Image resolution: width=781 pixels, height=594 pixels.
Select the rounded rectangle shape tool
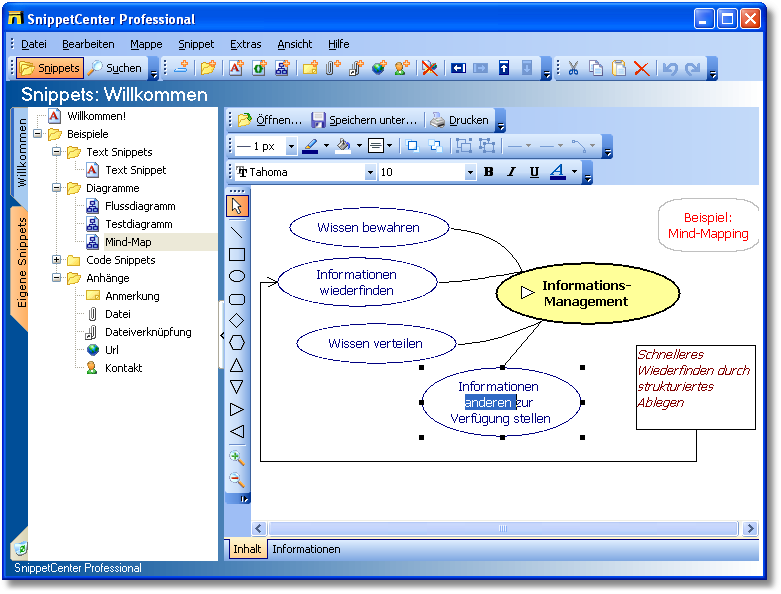pos(237,299)
